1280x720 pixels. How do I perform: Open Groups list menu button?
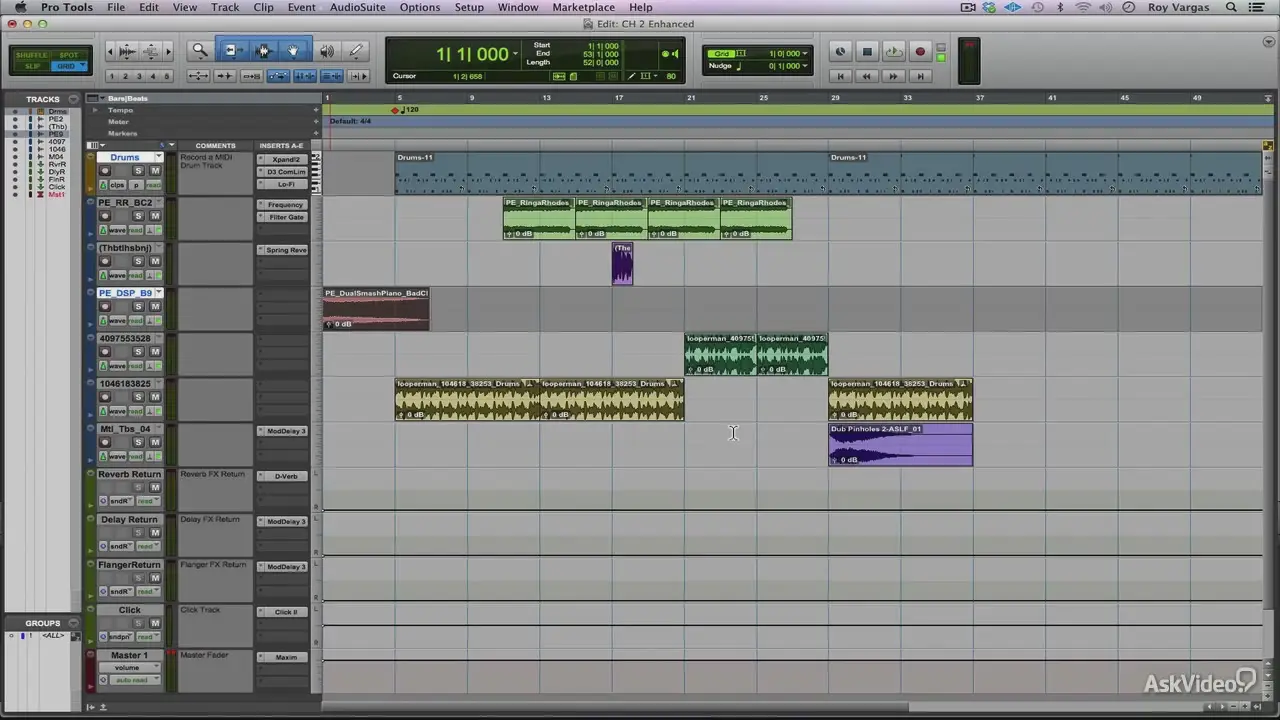pyautogui.click(x=72, y=623)
